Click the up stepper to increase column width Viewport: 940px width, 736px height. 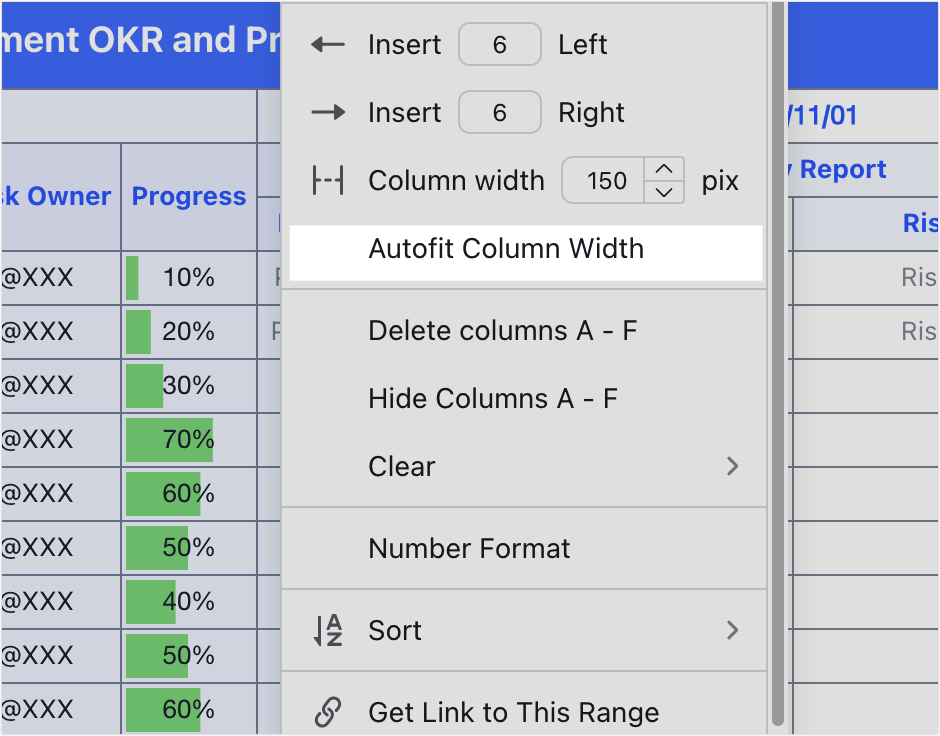click(667, 170)
